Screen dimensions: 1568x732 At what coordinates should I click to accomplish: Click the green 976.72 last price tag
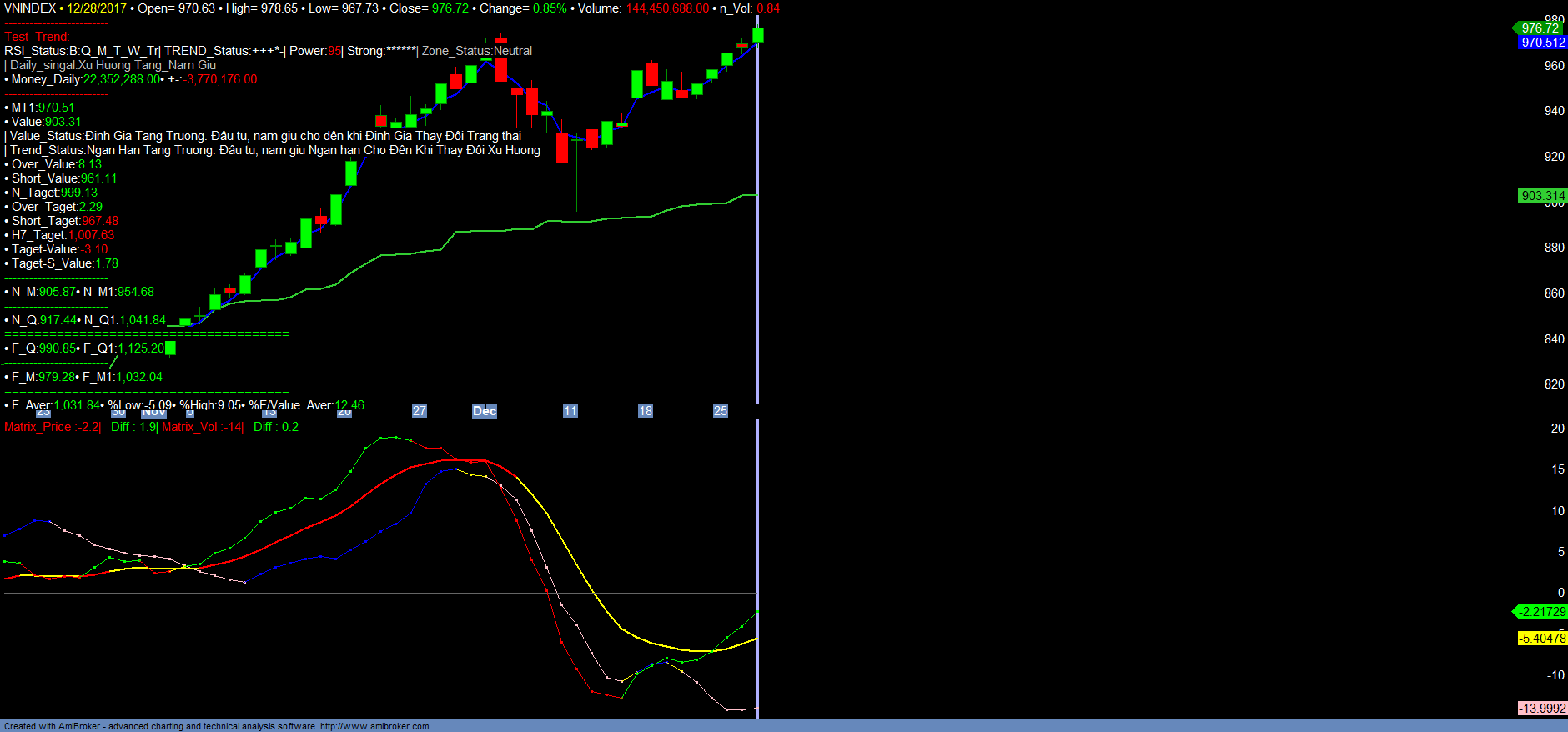tap(1540, 28)
